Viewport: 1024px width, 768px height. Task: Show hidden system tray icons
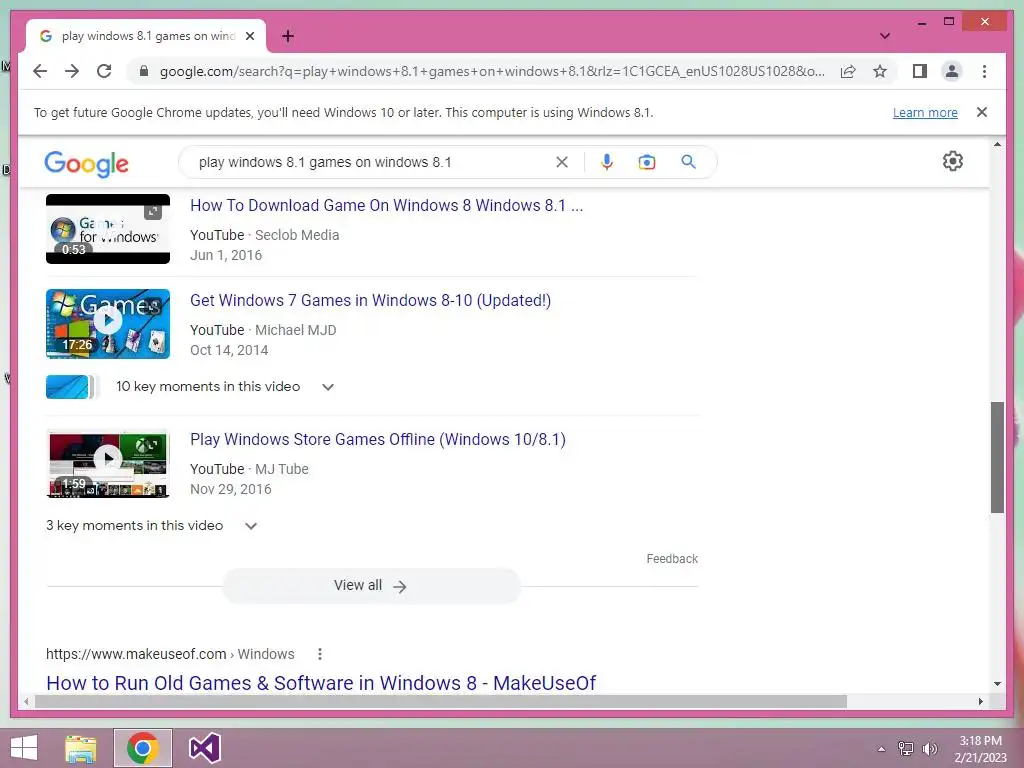(881, 749)
